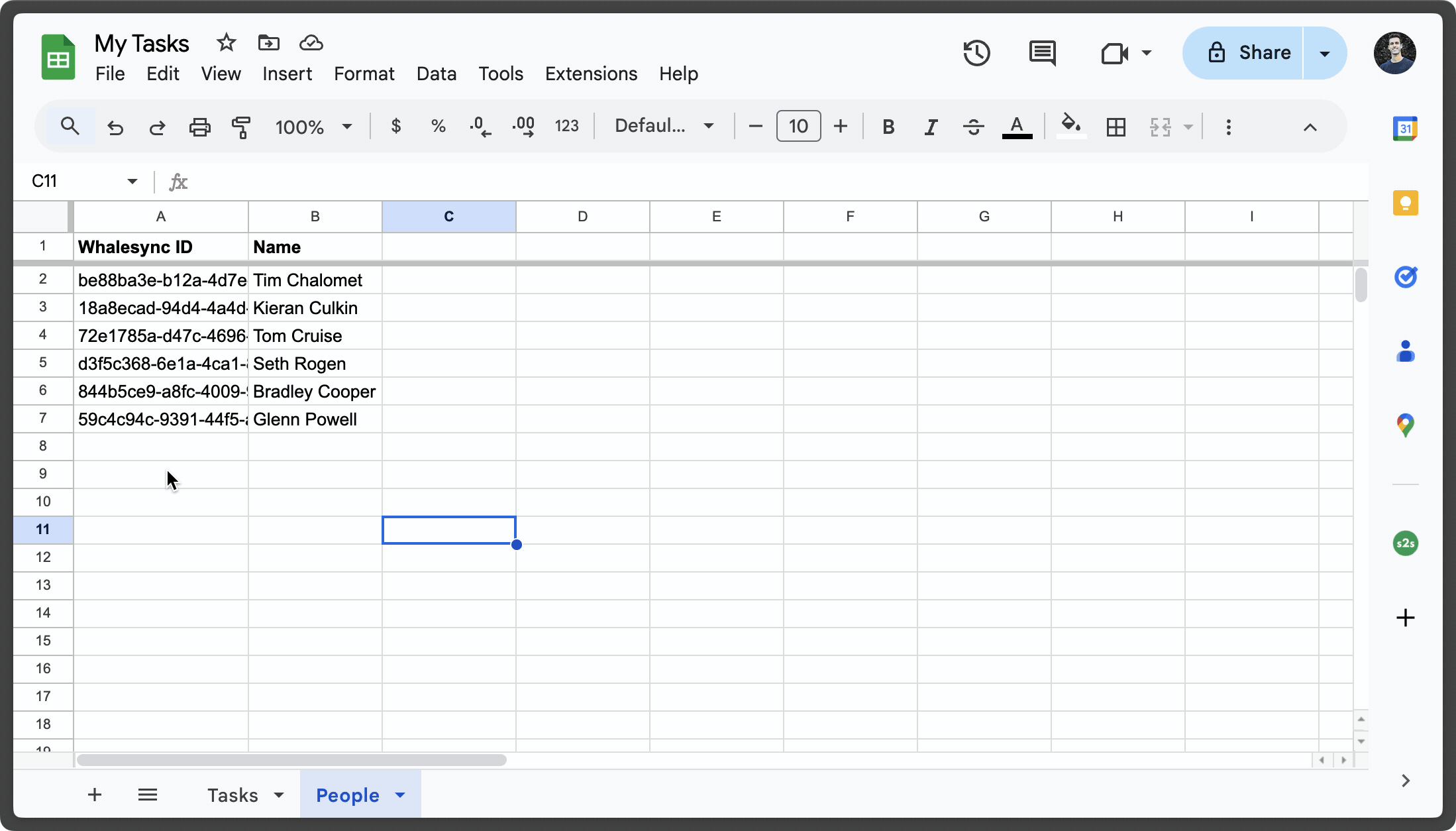Open the zoom 100% dropdown
Image resolution: width=1456 pixels, height=831 pixels.
click(313, 127)
